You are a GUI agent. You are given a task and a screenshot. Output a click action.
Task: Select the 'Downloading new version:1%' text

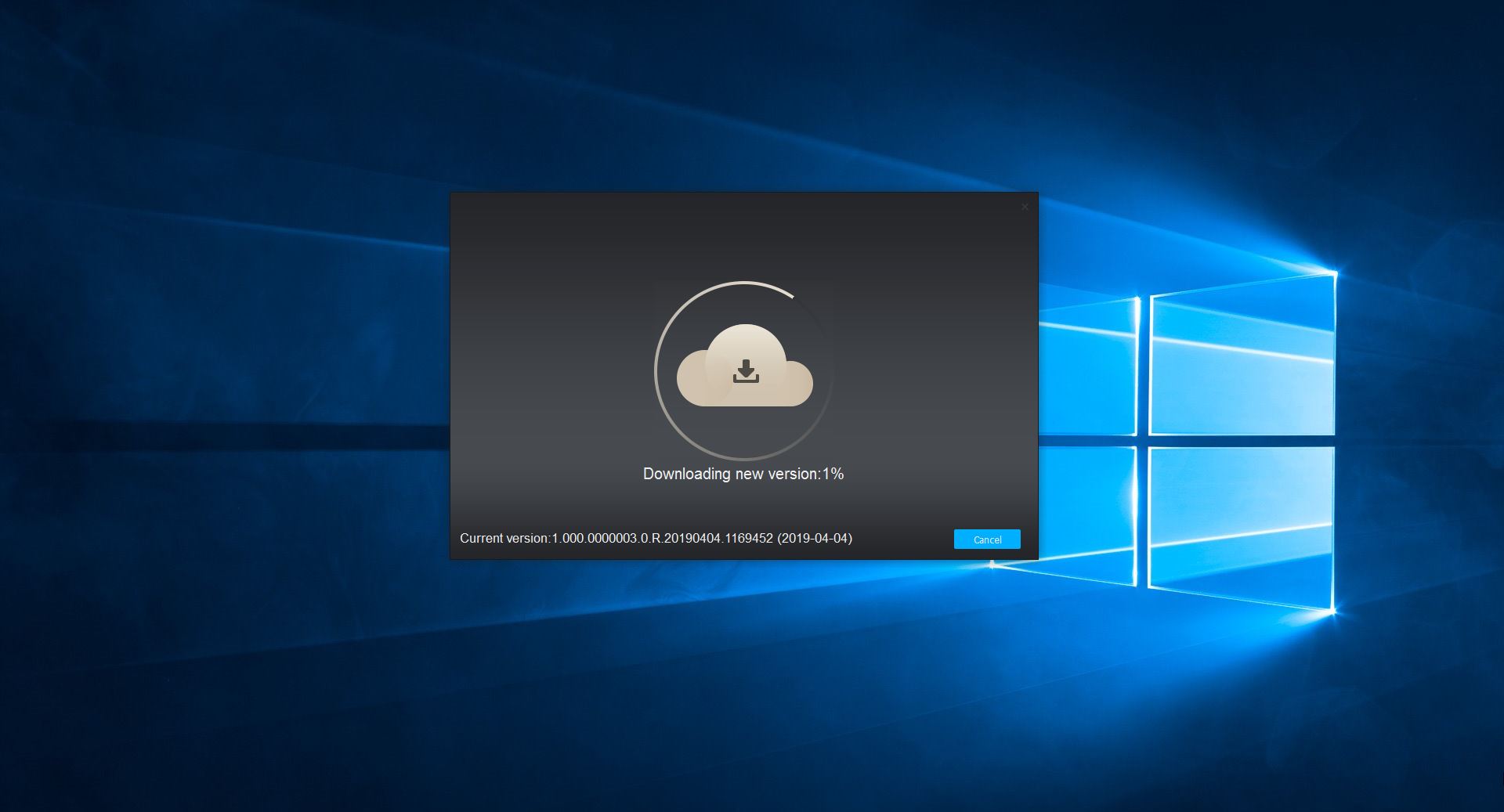pyautogui.click(x=743, y=474)
